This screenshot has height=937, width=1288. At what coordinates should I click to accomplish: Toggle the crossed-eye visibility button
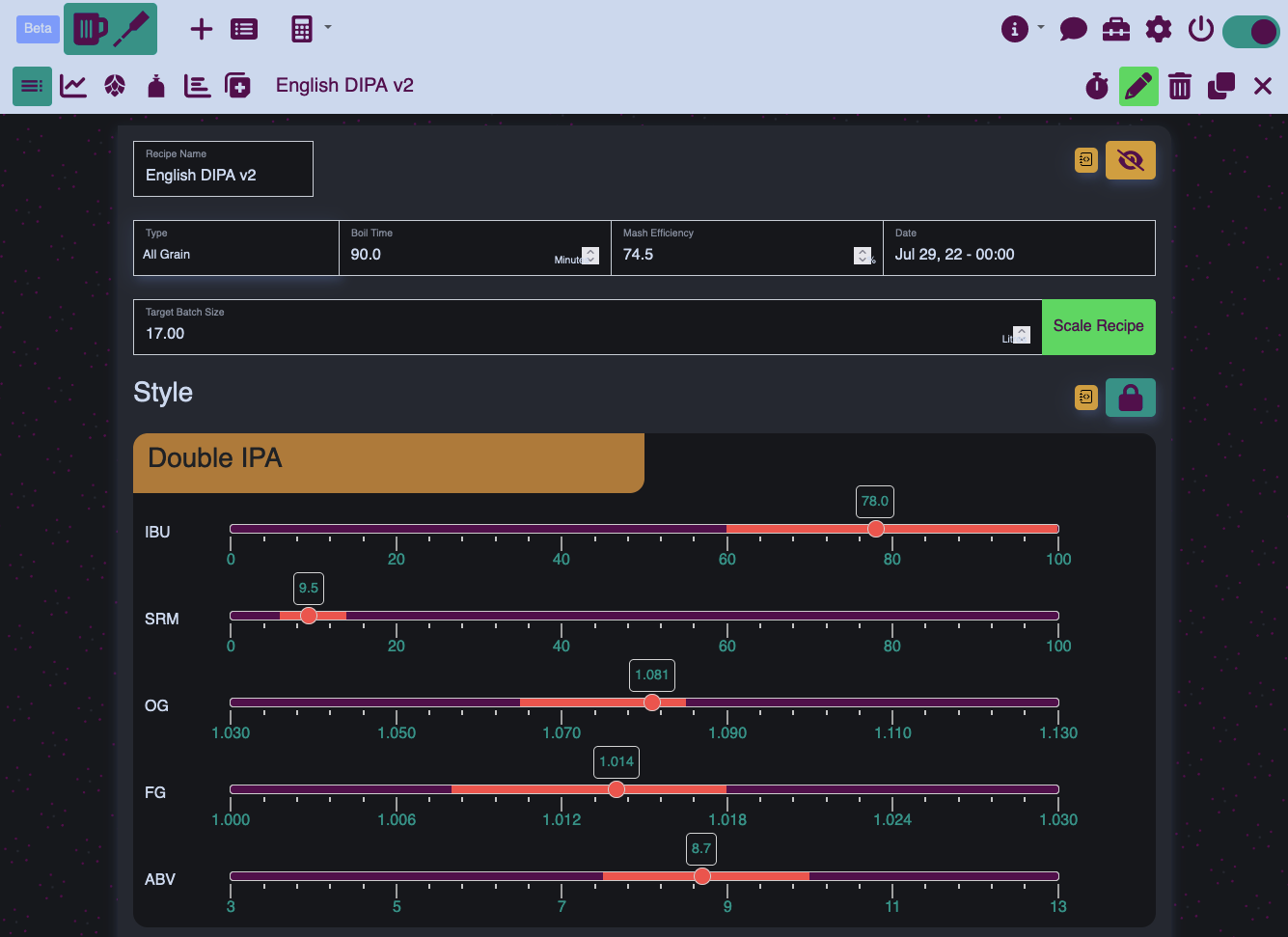point(1130,160)
